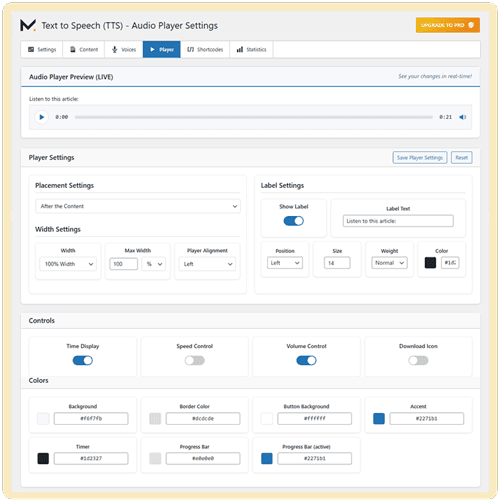The width and height of the screenshot is (501, 501).
Task: Click the Label Text input field
Action: pos(398,221)
